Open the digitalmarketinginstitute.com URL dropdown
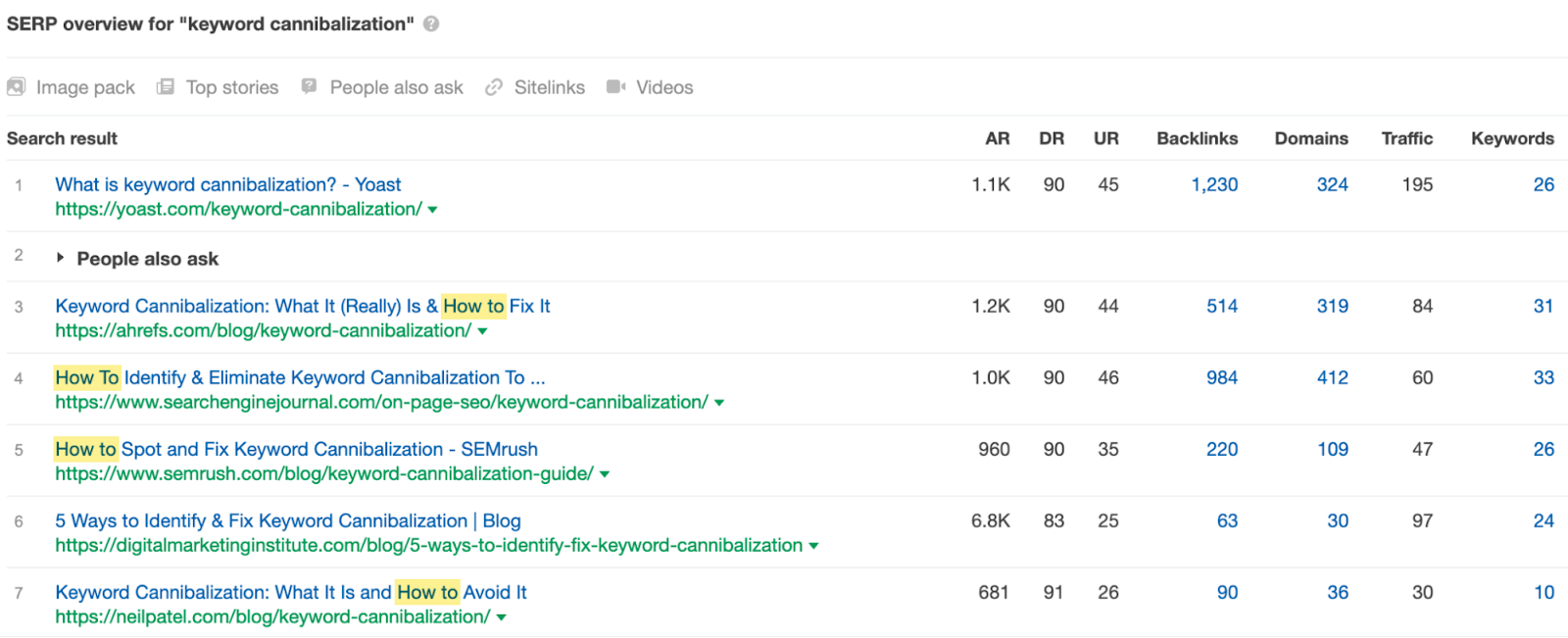 811,546
